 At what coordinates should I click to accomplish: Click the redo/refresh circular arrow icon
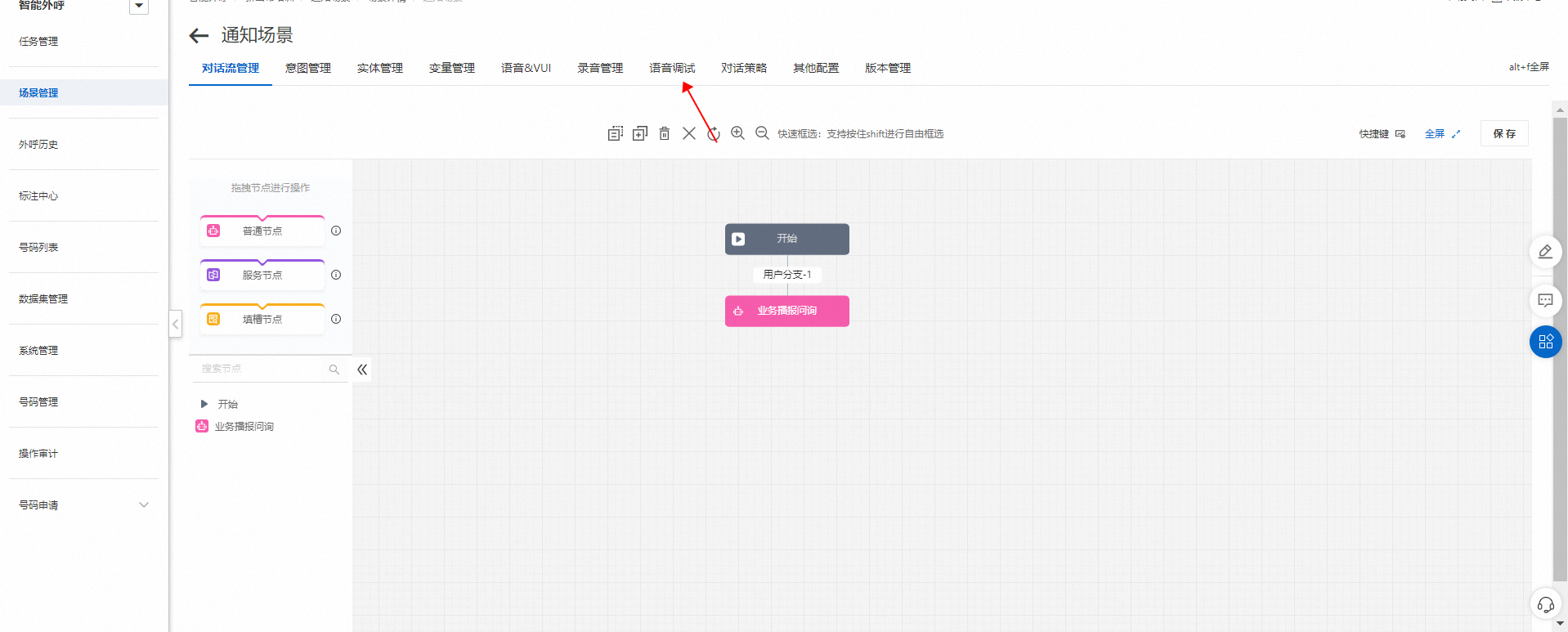pyautogui.click(x=714, y=133)
